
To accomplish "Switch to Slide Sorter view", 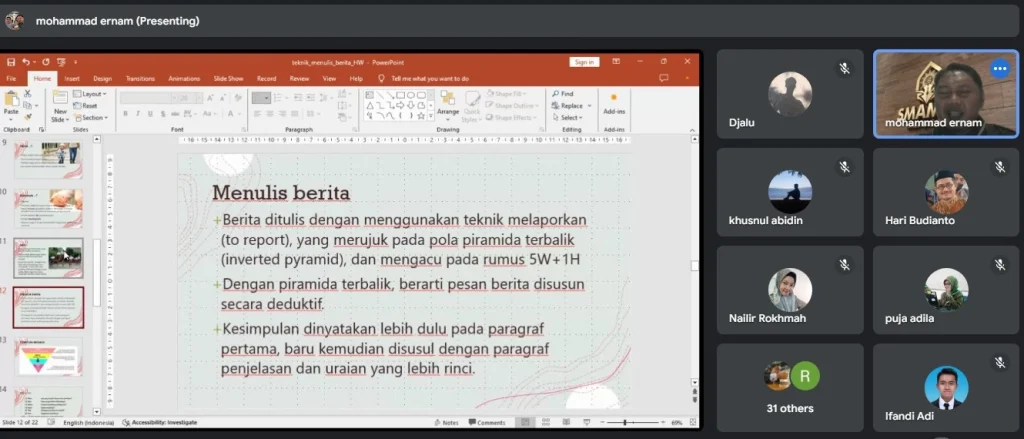I will [x=545, y=423].
